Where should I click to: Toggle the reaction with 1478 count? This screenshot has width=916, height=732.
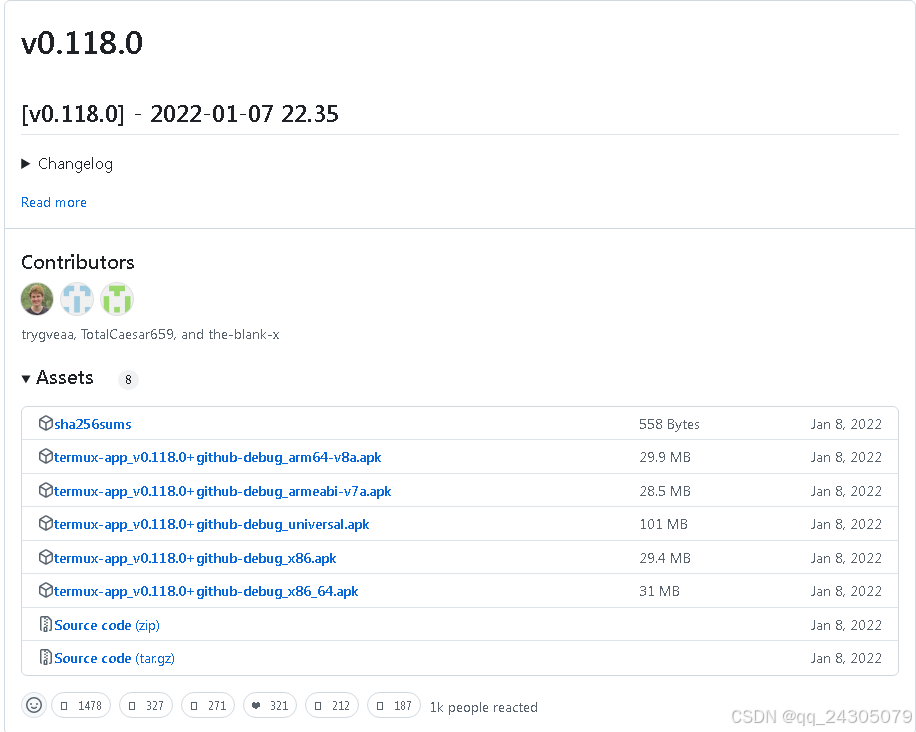[81, 706]
